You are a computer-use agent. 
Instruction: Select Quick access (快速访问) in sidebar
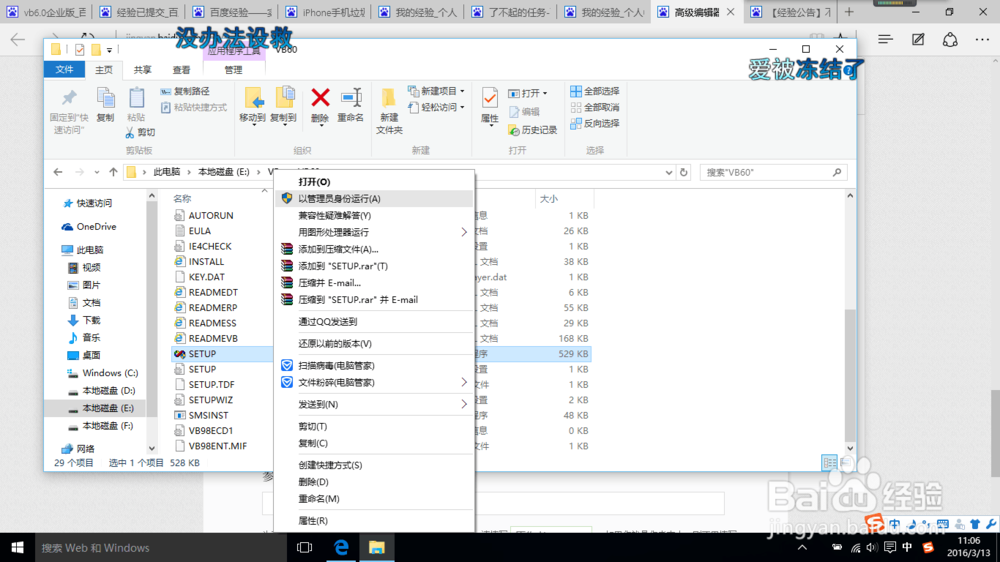tap(88, 203)
